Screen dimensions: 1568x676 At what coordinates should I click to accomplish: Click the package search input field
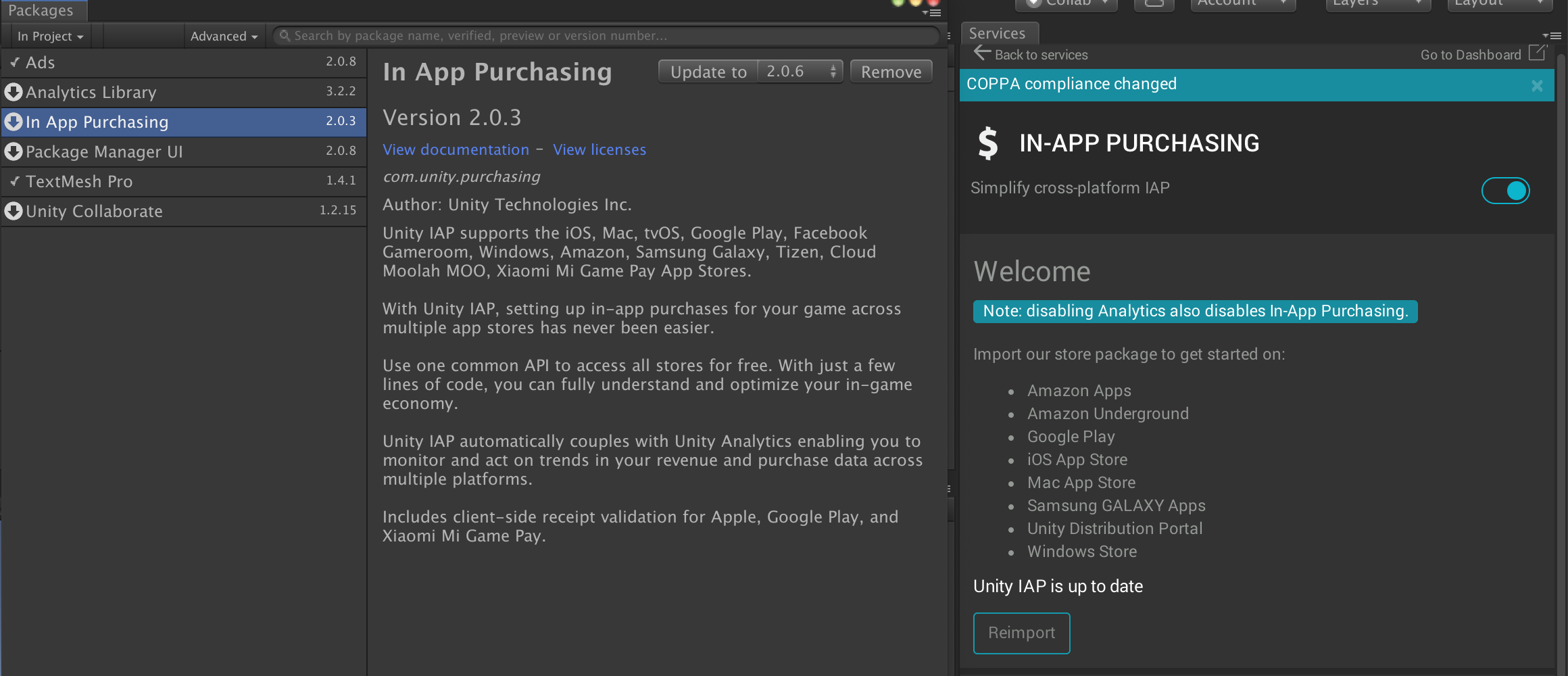point(606,36)
